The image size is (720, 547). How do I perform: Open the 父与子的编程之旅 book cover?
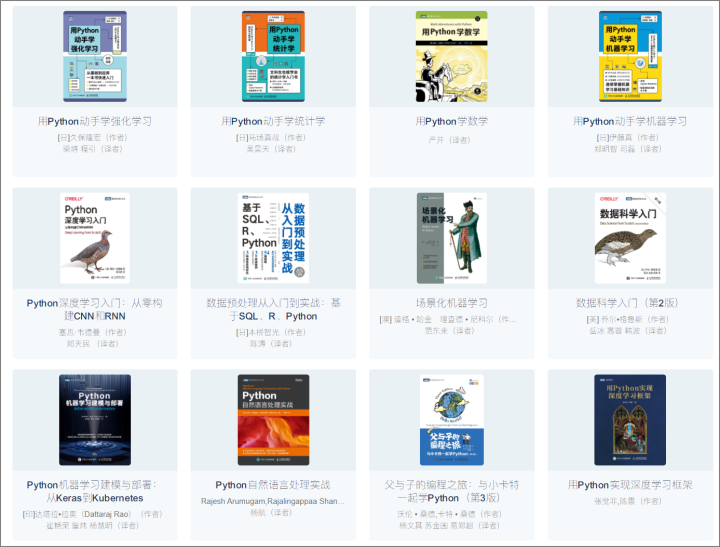[451, 420]
